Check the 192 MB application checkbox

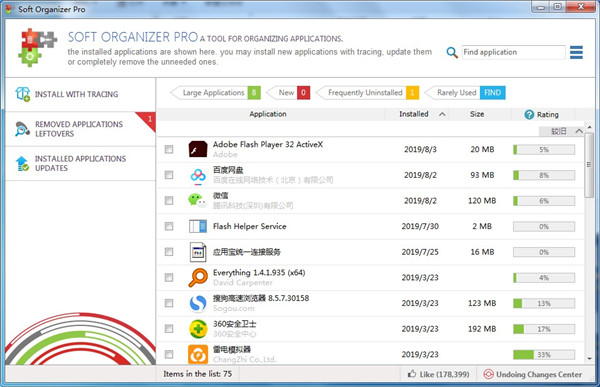click(169, 329)
